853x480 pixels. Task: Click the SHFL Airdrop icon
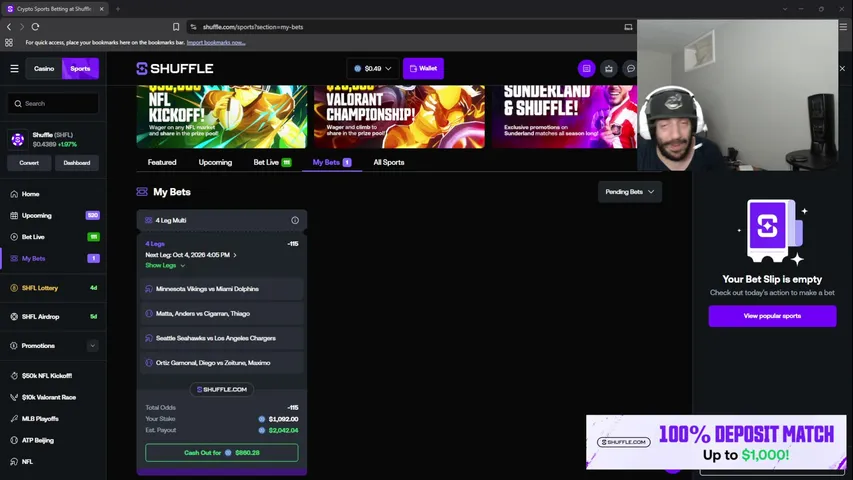[x=14, y=317]
